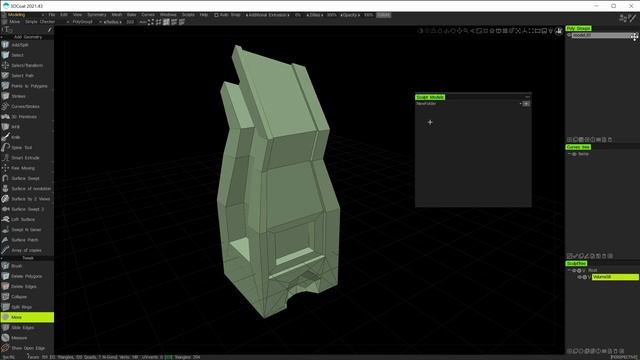Toggle the Auto Snap checkbox
The height and width of the screenshot is (360, 640).
(216, 15)
